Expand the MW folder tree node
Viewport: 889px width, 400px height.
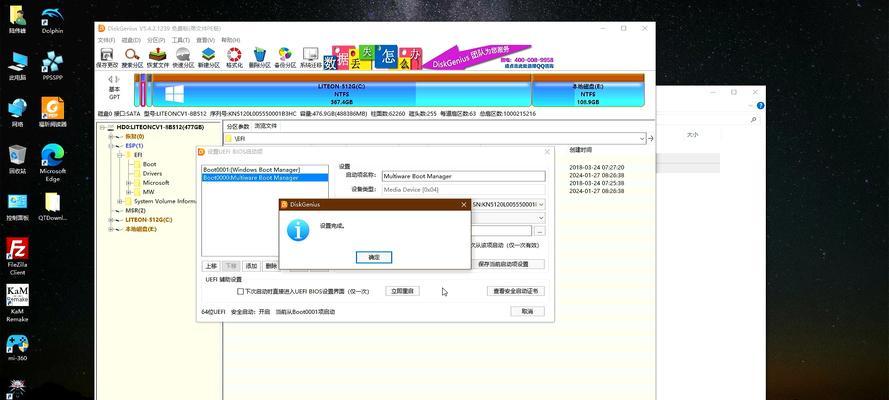(129, 192)
